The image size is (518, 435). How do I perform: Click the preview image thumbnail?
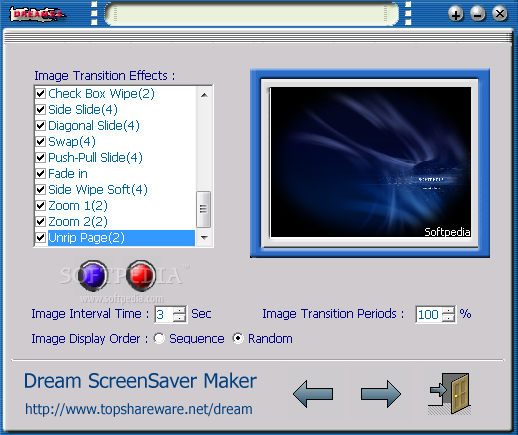[x=370, y=162]
